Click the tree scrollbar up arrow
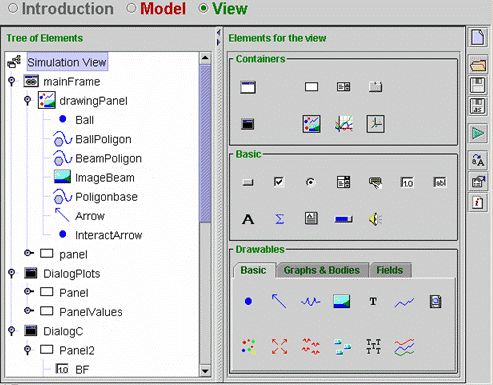 (x=205, y=58)
